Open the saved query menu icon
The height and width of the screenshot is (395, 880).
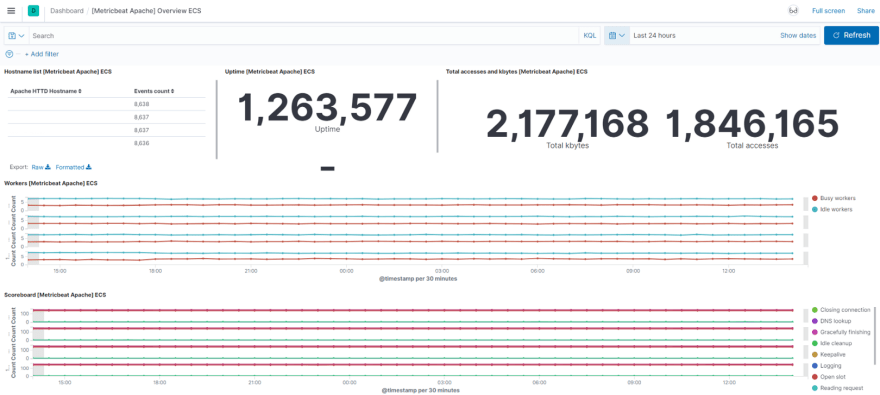[x=16, y=35]
